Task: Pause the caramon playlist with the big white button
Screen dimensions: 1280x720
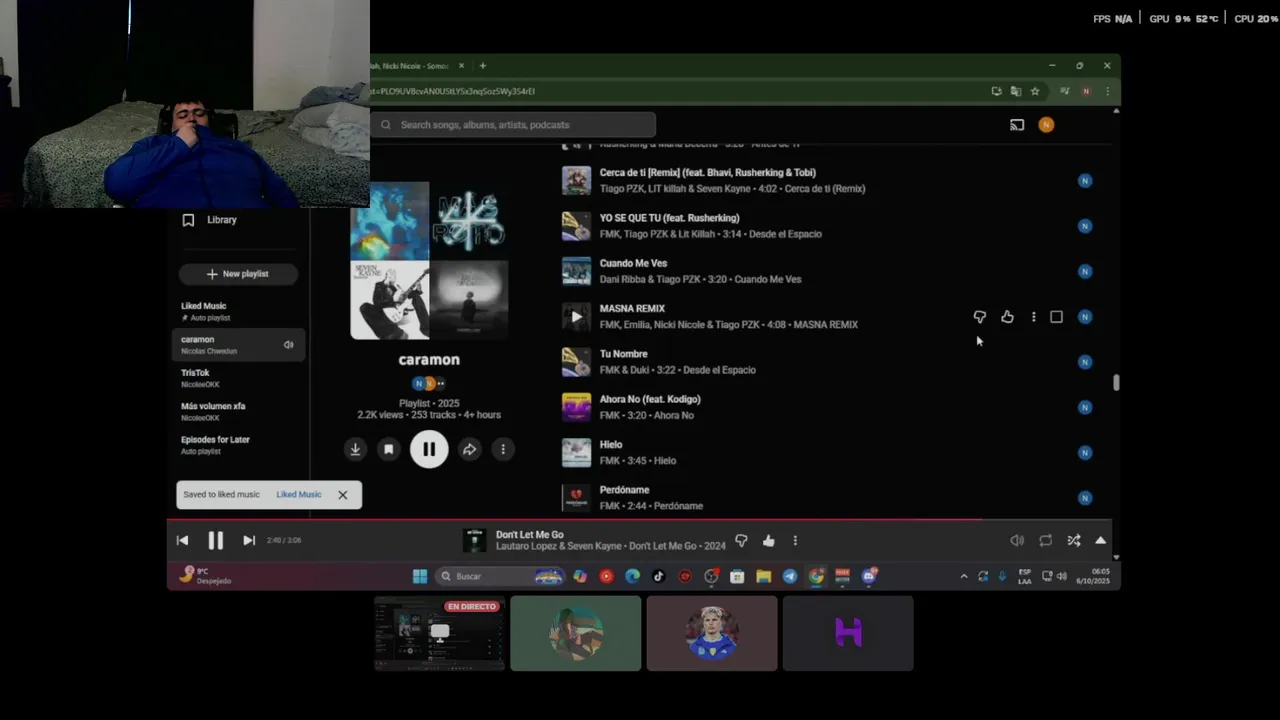Action: coord(429,449)
